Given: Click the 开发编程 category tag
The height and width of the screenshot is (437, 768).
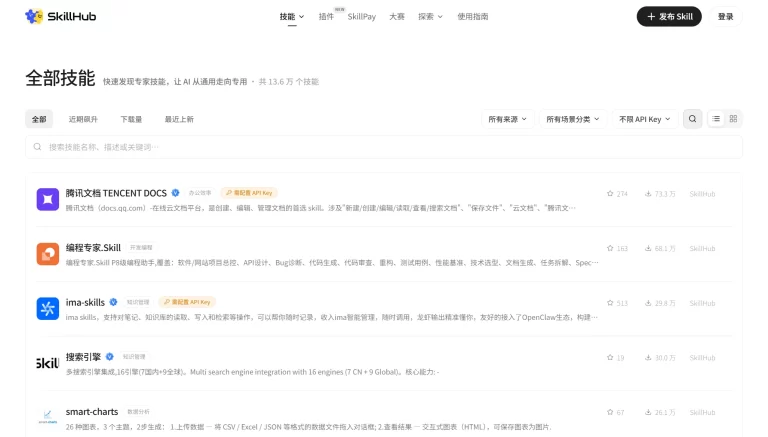Looking at the screenshot, I should (x=141, y=248).
